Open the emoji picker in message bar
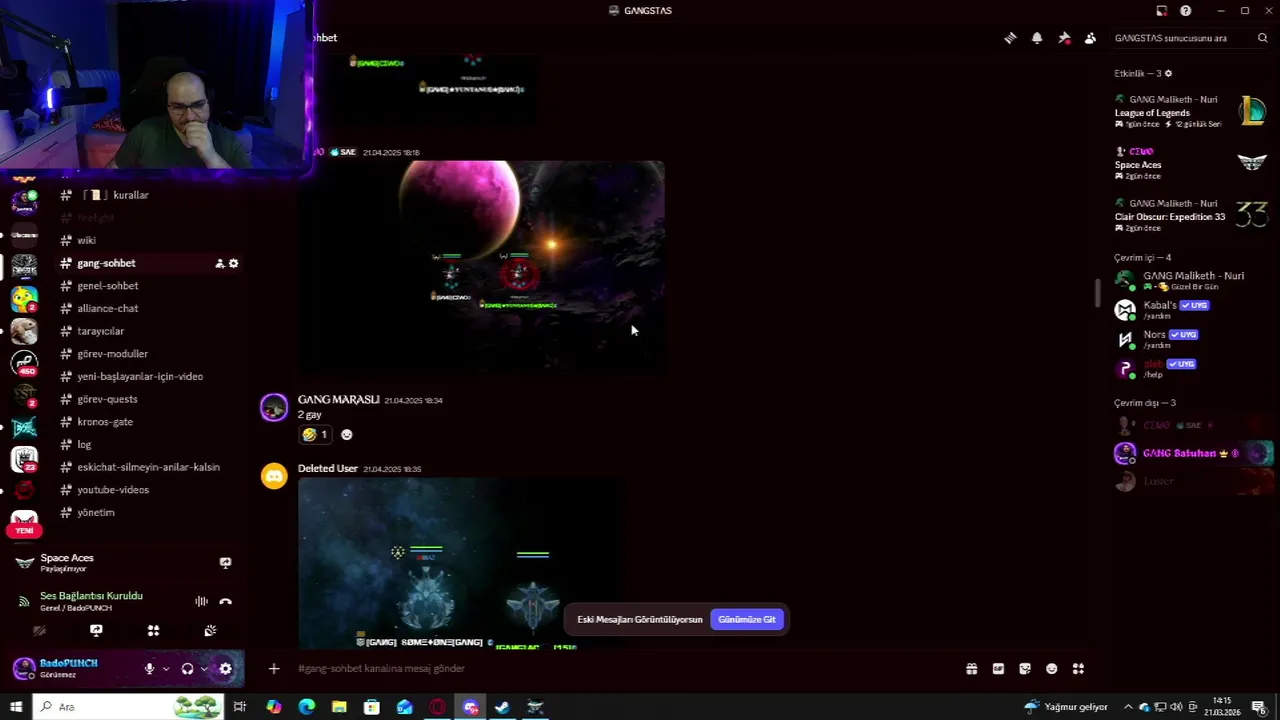1280x720 pixels. point(1051,669)
